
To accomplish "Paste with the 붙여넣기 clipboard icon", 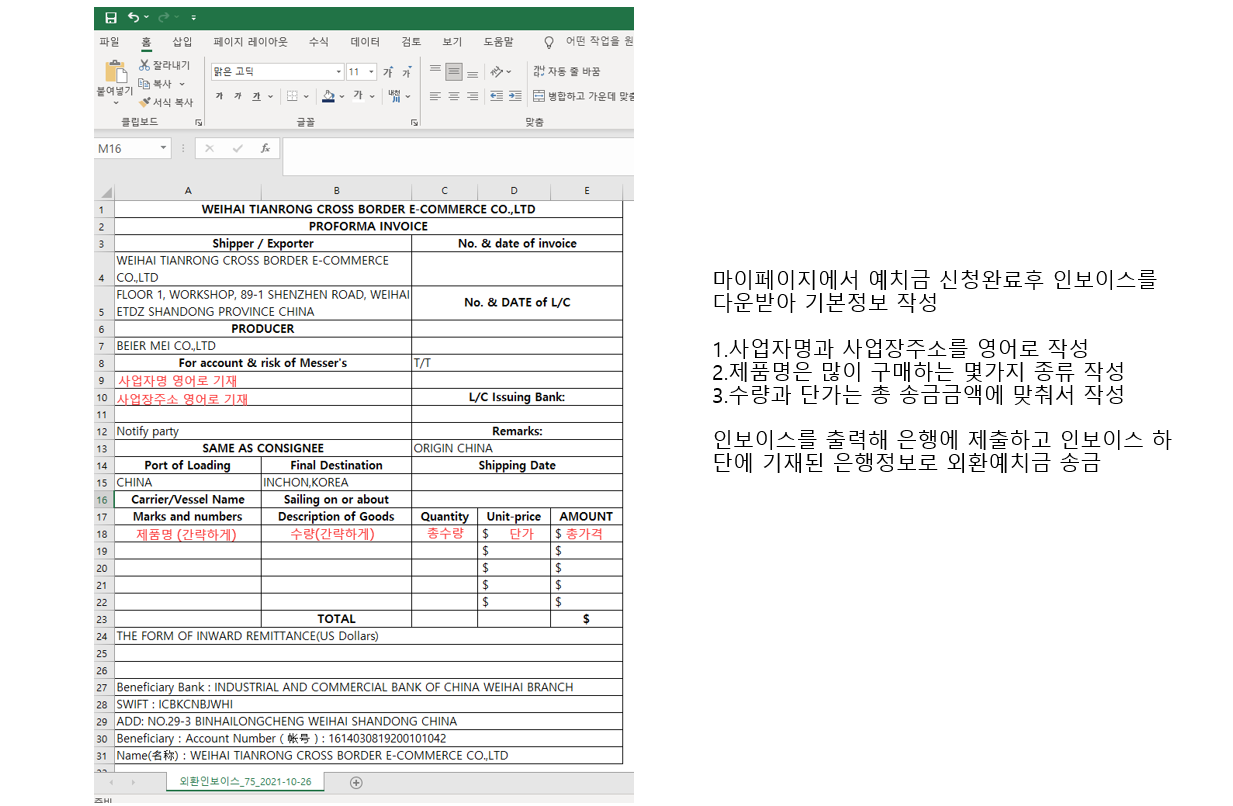I will (x=115, y=73).
